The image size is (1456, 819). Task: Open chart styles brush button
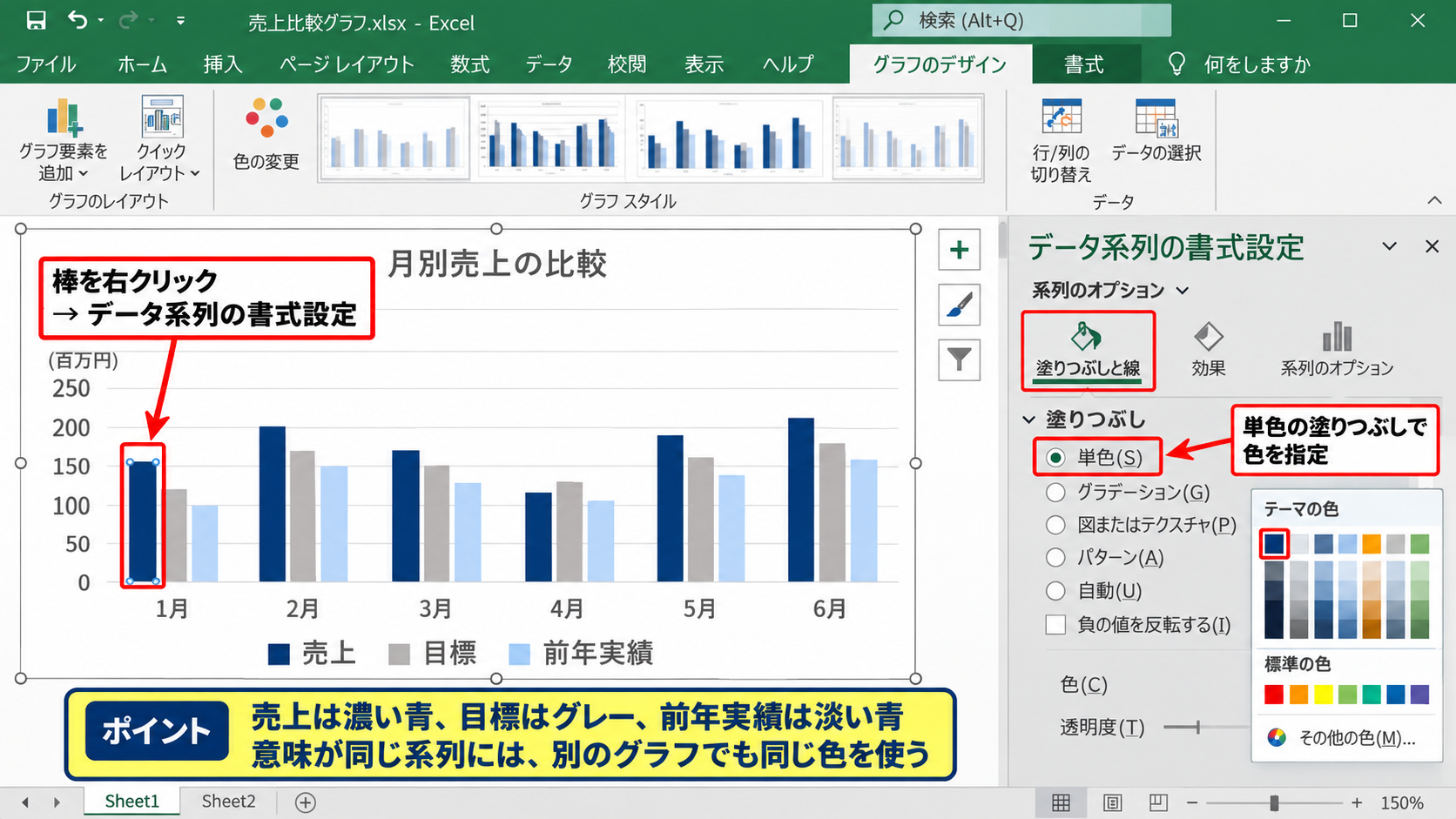pyautogui.click(x=959, y=305)
